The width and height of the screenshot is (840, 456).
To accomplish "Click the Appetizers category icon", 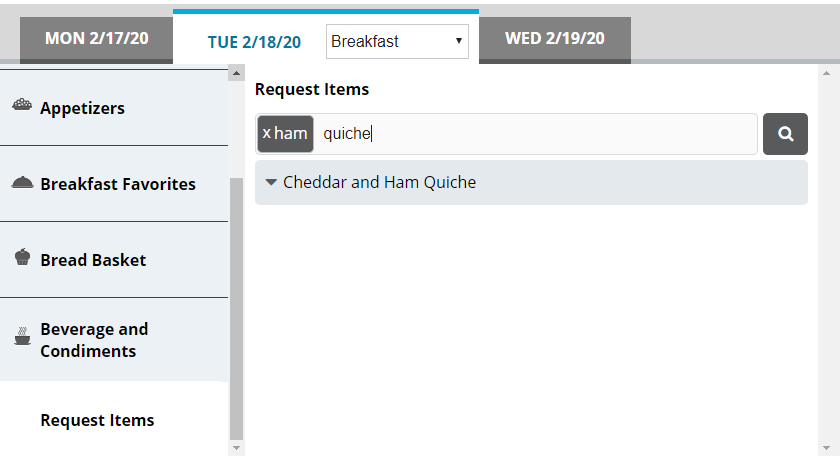I will [x=21, y=106].
